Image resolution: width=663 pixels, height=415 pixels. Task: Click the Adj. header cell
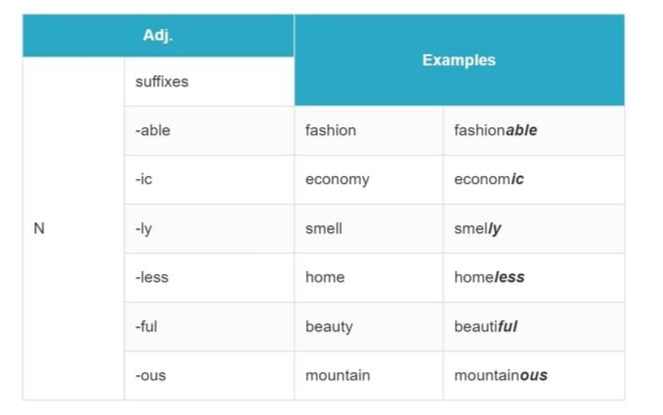click(x=158, y=36)
